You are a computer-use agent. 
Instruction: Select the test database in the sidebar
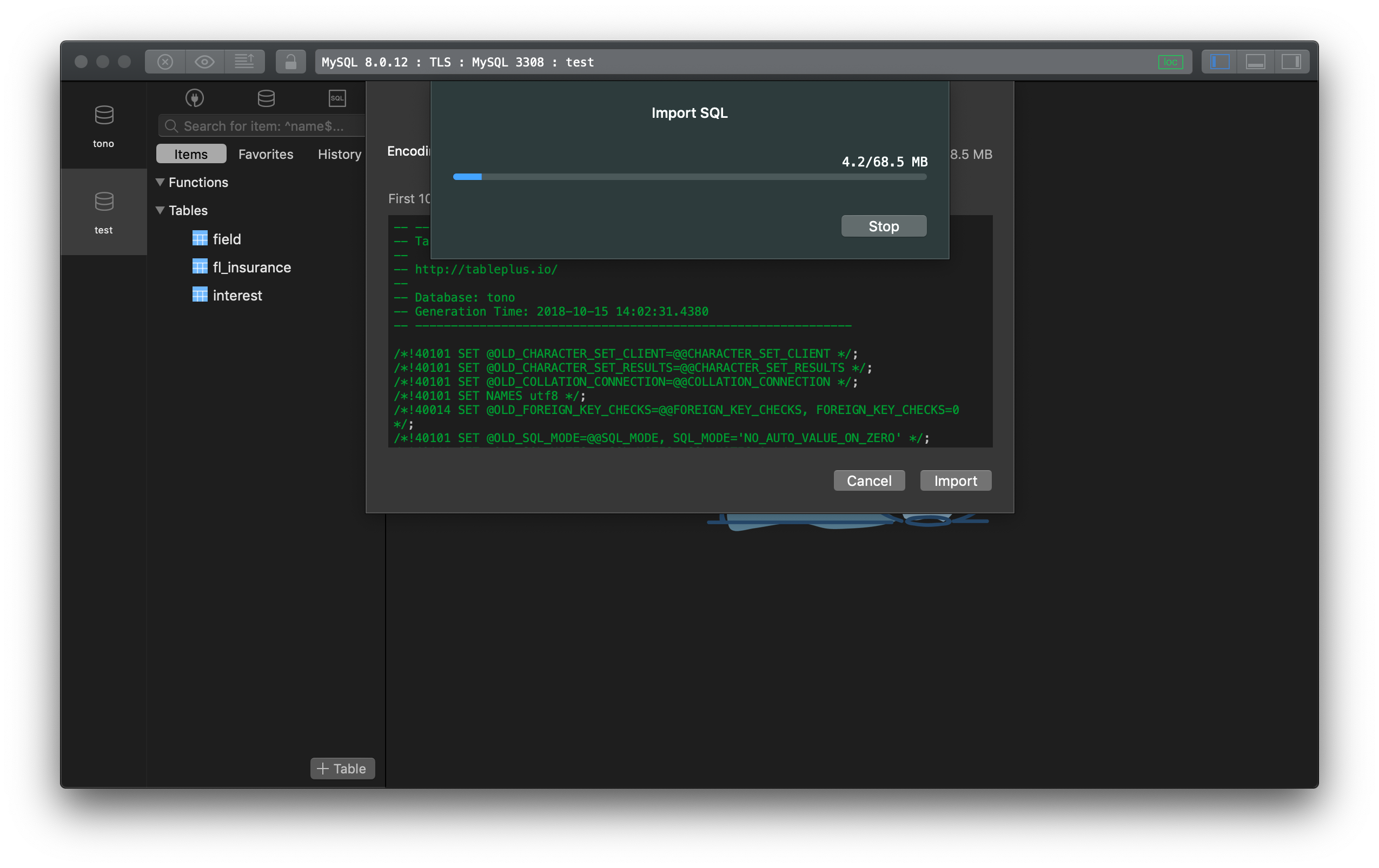(x=104, y=212)
